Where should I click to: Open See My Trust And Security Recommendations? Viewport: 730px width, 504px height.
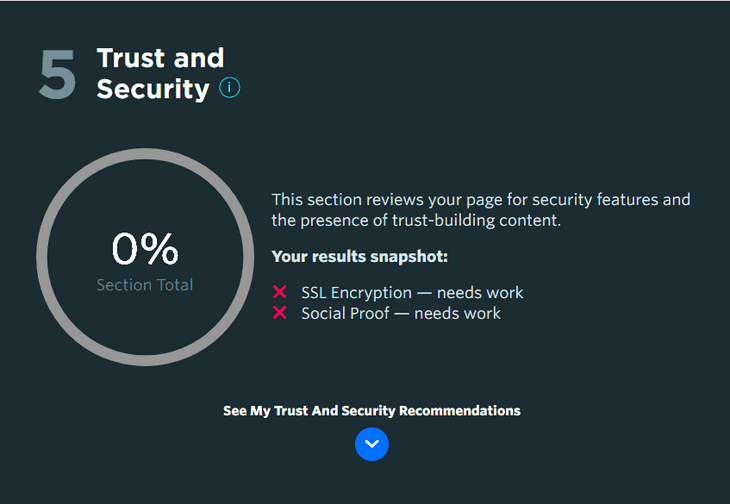click(372, 411)
